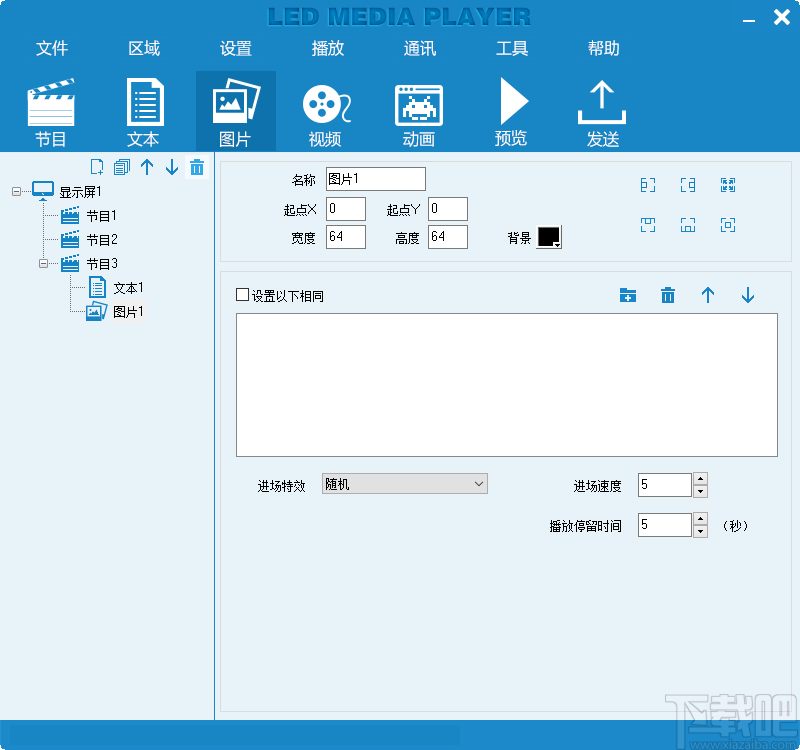This screenshot has height=750, width=800.
Task: Open the 动画 (Animation) module
Action: (418, 108)
